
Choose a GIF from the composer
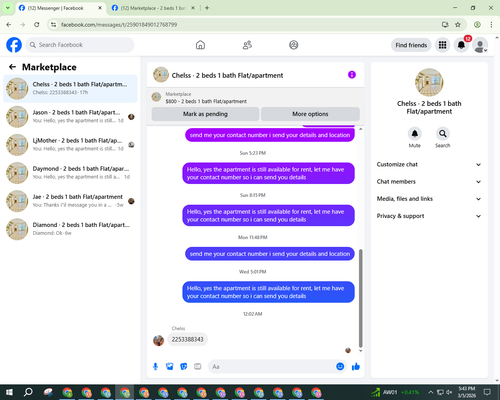(198, 367)
